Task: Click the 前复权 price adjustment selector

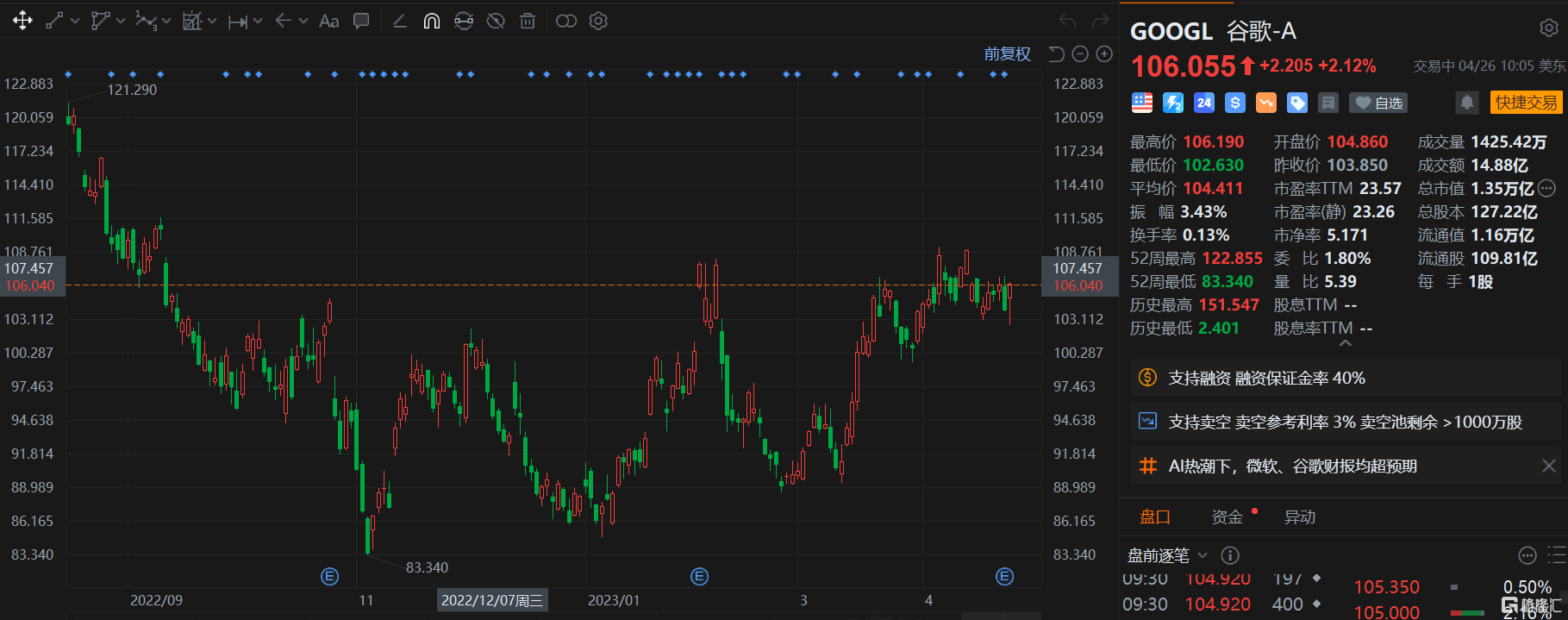Action: point(1008,54)
